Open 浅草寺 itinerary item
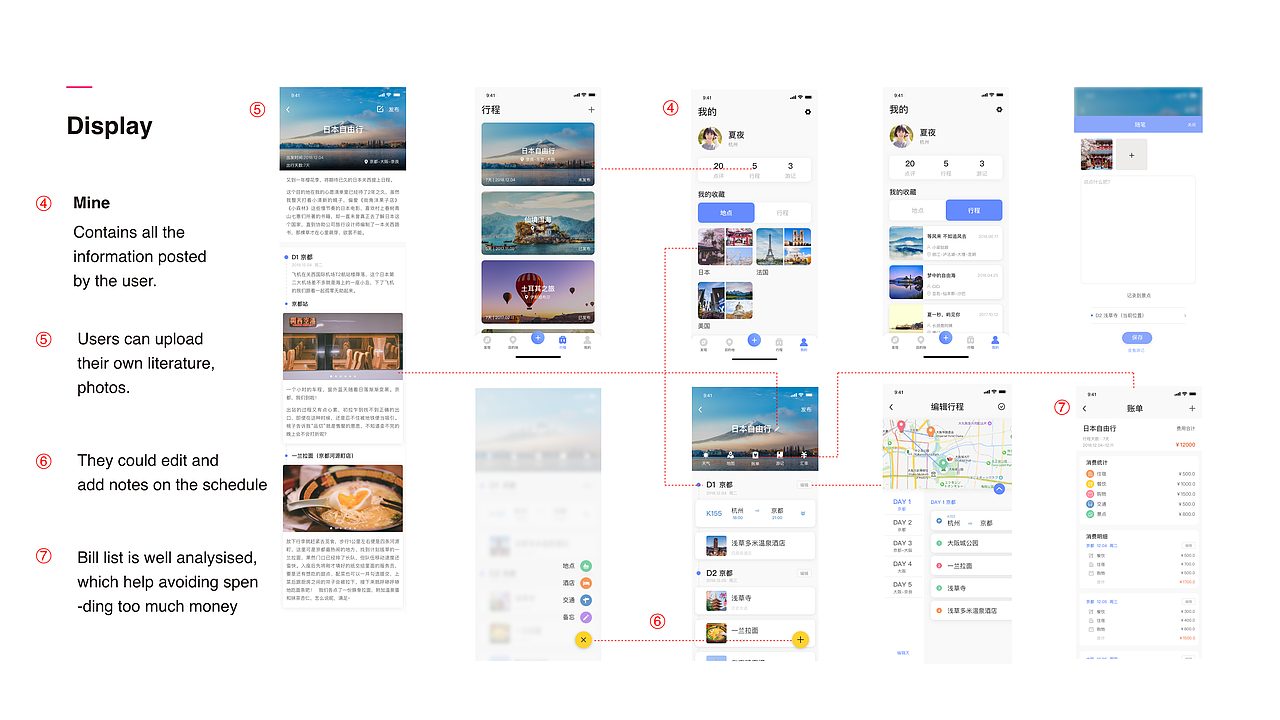The height and width of the screenshot is (720, 1280). pos(755,600)
